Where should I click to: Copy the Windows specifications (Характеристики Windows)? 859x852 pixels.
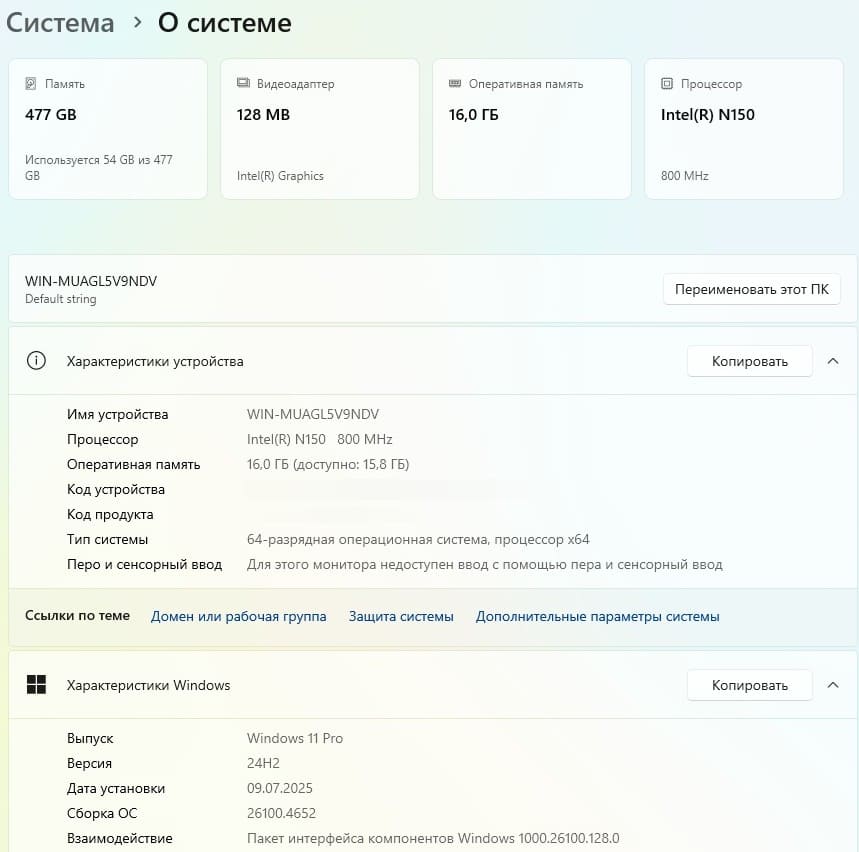(749, 685)
